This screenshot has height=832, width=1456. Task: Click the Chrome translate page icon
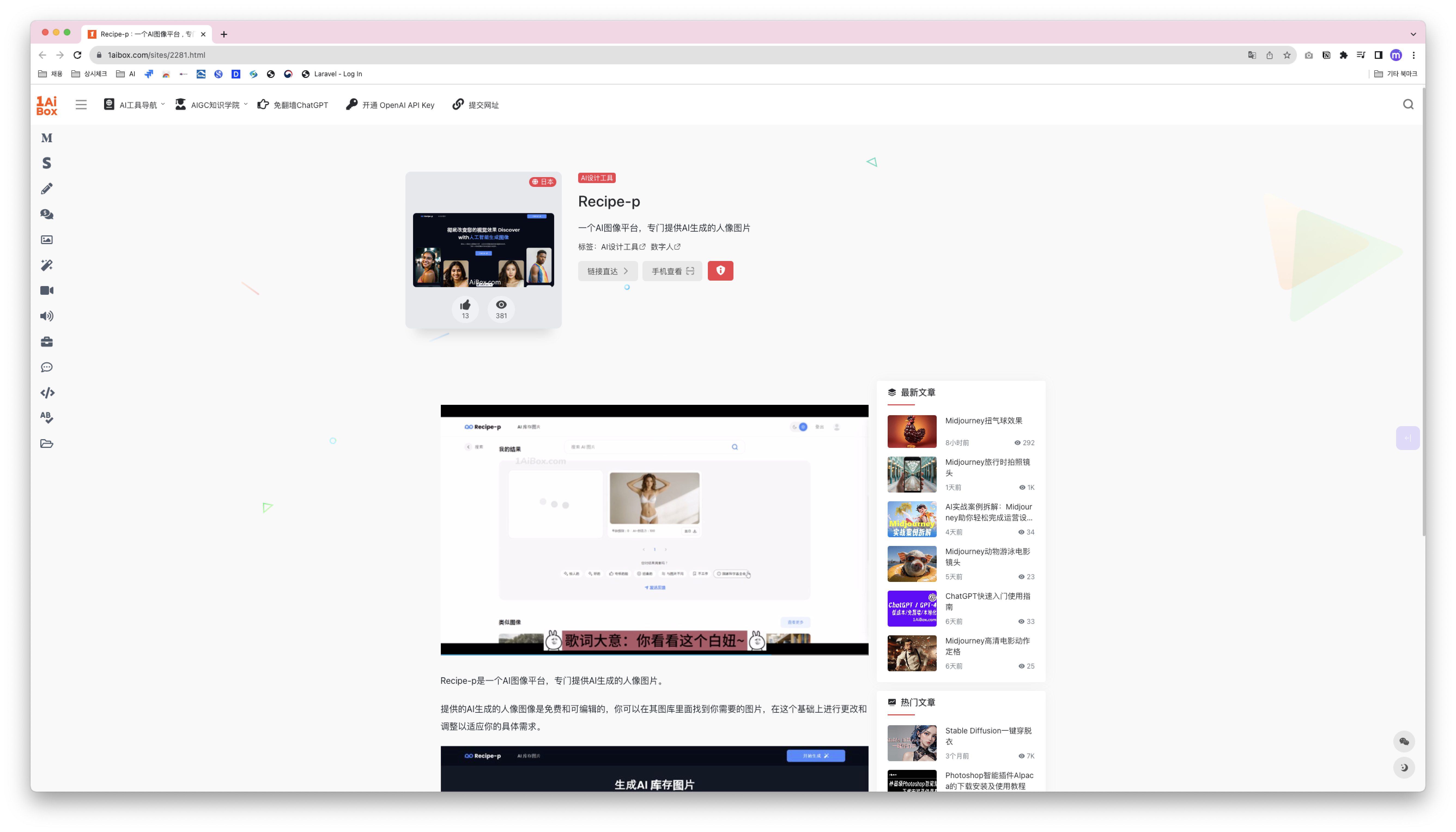click(1251, 55)
